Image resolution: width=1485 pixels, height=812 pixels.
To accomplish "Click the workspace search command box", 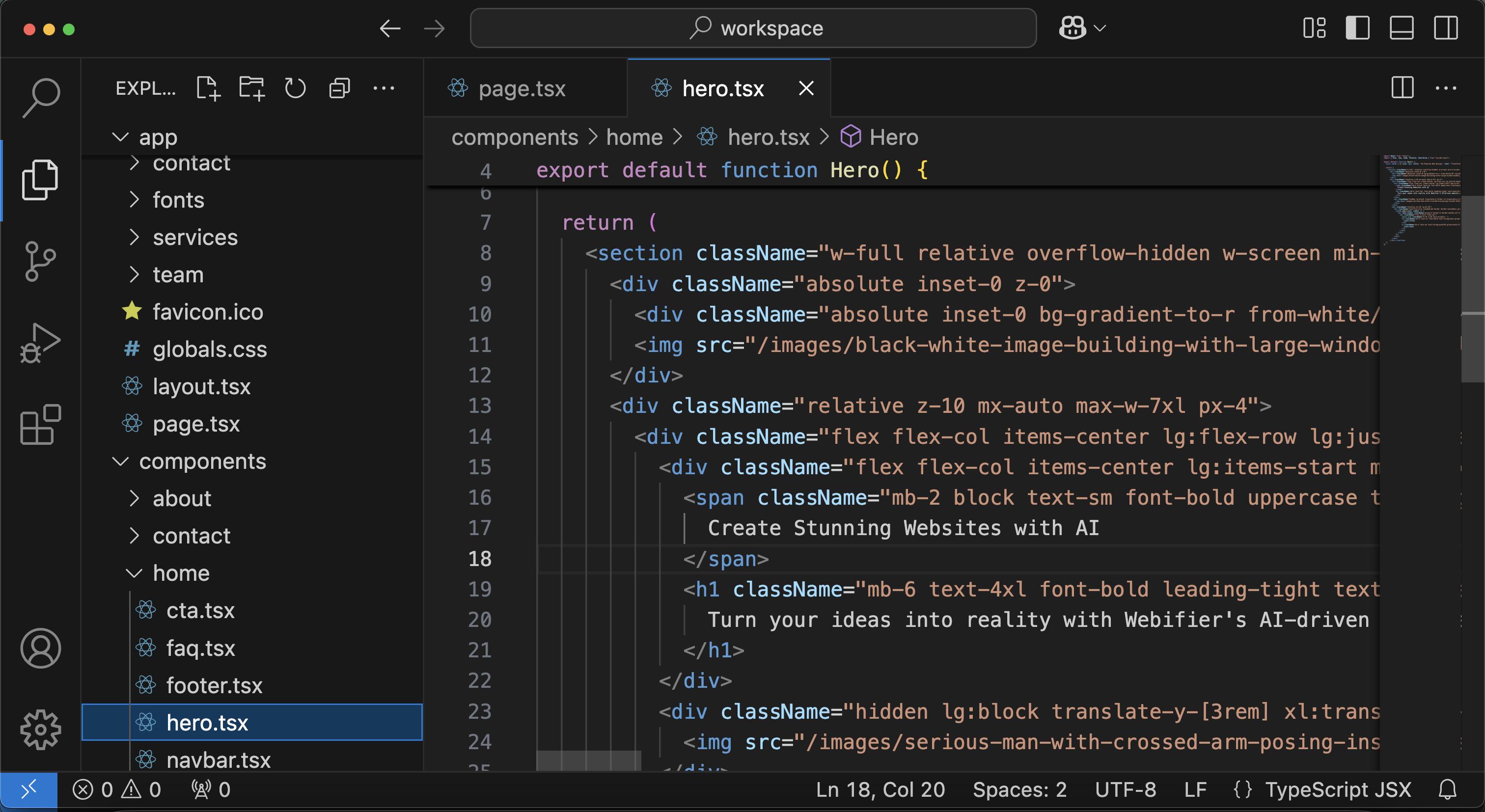I will [753, 28].
